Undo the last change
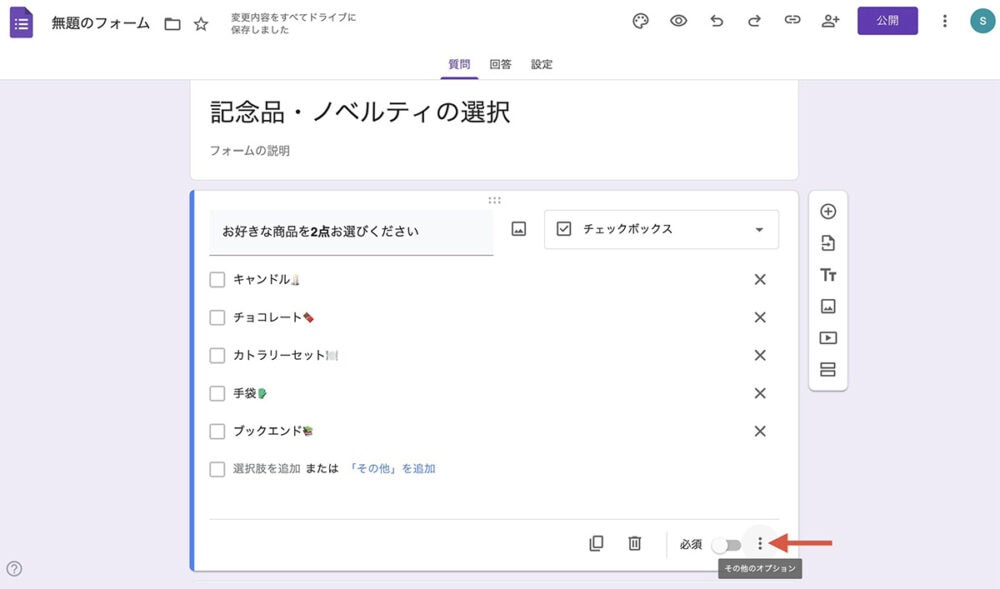 point(716,20)
